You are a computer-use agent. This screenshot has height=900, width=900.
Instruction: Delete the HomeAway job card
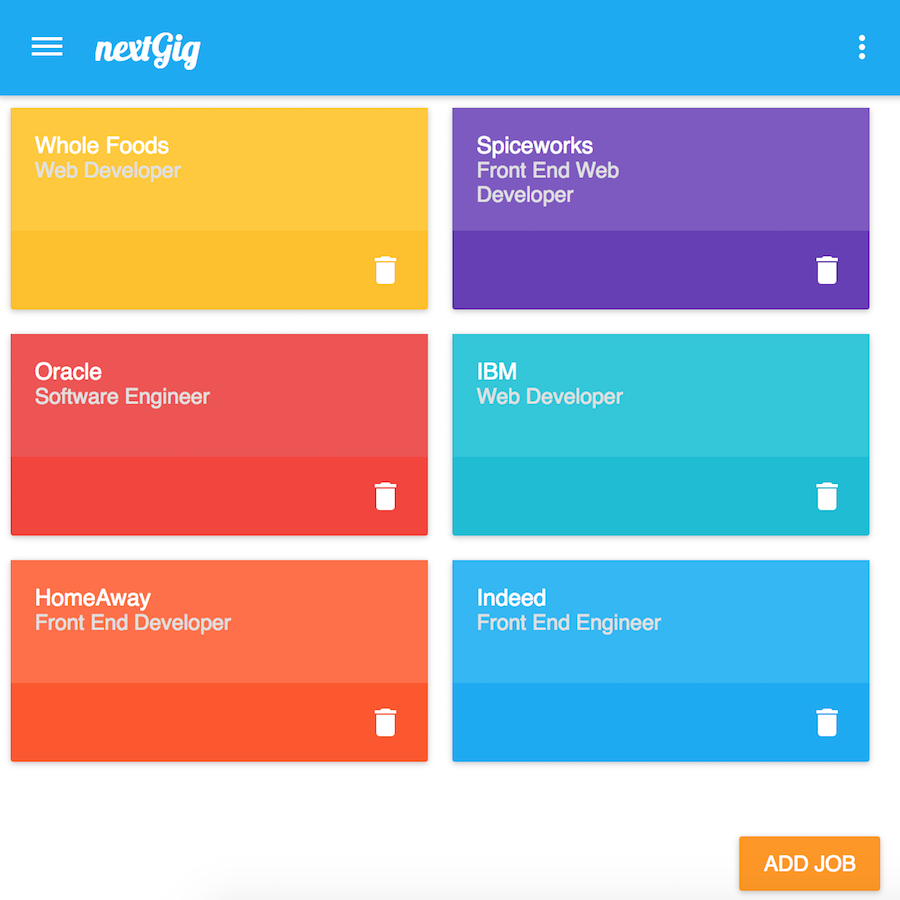385,722
